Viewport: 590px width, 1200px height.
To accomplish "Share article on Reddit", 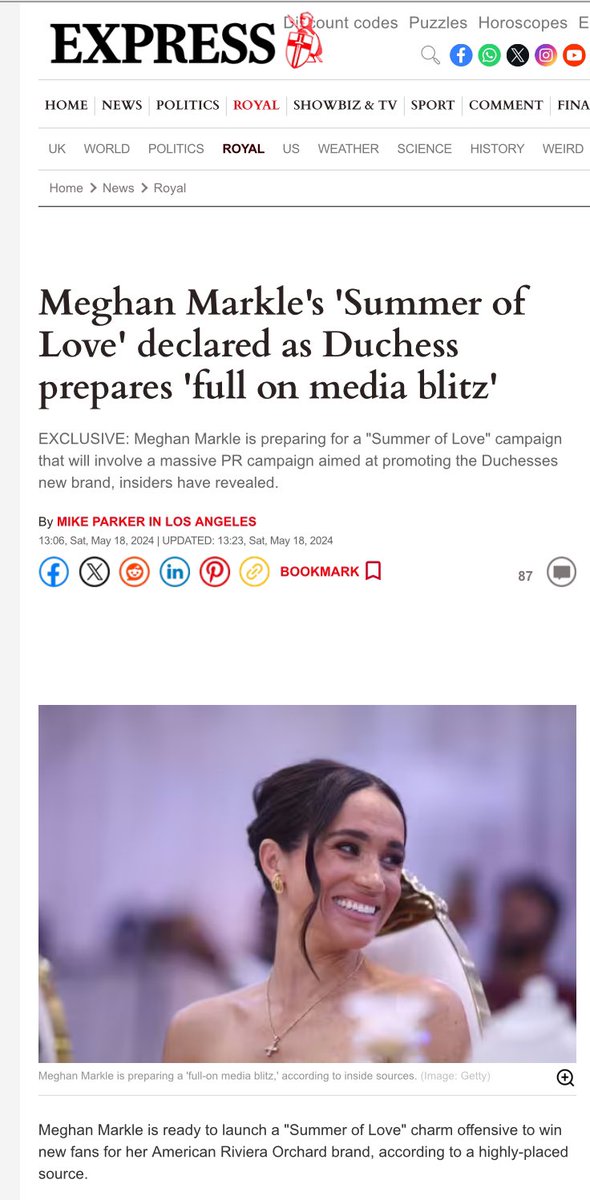I will pyautogui.click(x=134, y=572).
